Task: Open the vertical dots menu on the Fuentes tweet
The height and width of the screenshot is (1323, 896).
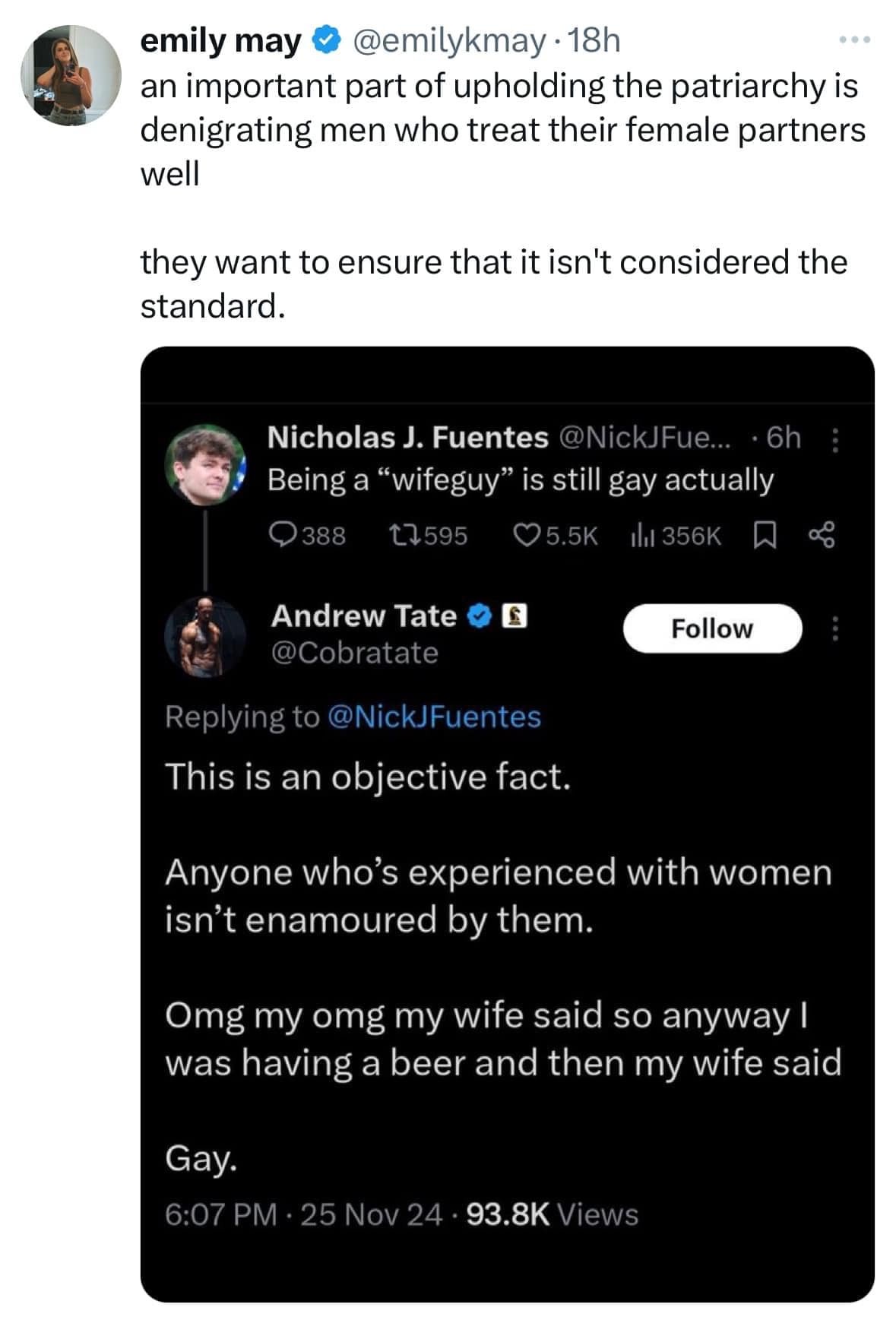Action: pyautogui.click(x=835, y=440)
